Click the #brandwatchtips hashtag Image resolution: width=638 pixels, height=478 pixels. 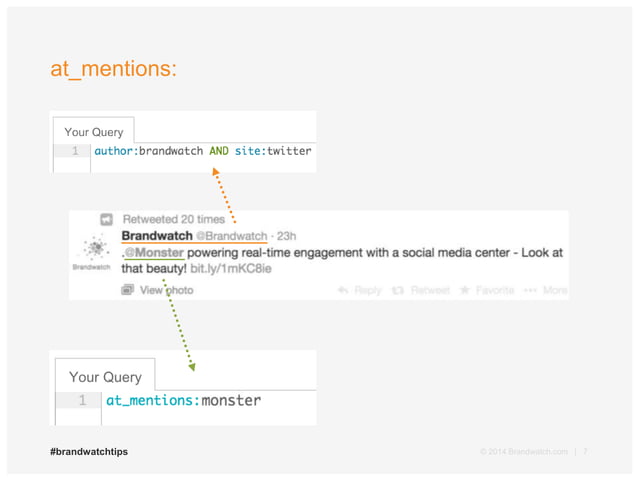tap(89, 452)
